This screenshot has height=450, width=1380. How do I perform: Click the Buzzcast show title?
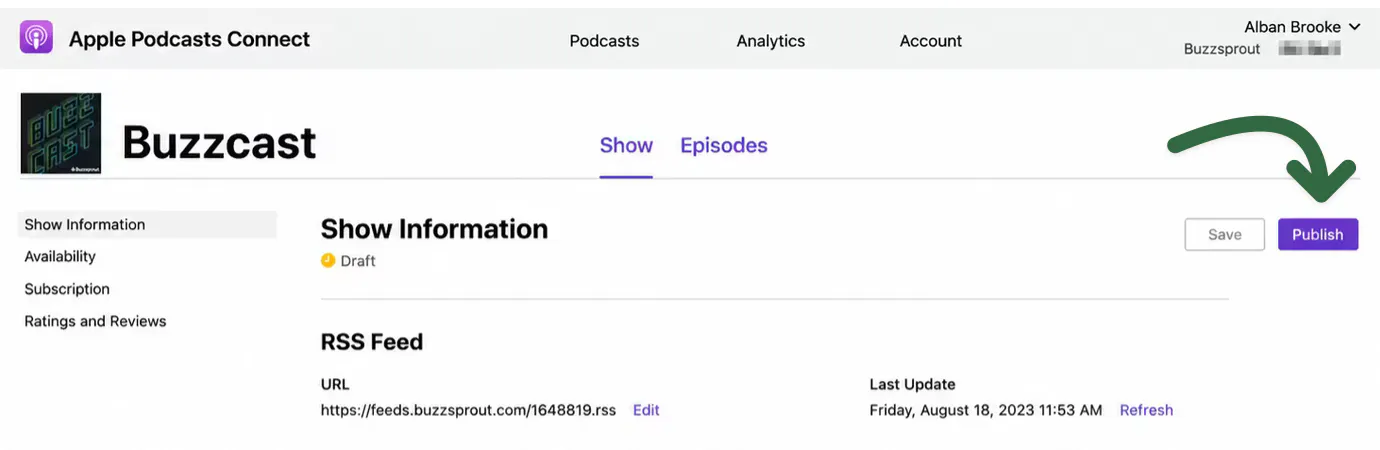(x=219, y=143)
